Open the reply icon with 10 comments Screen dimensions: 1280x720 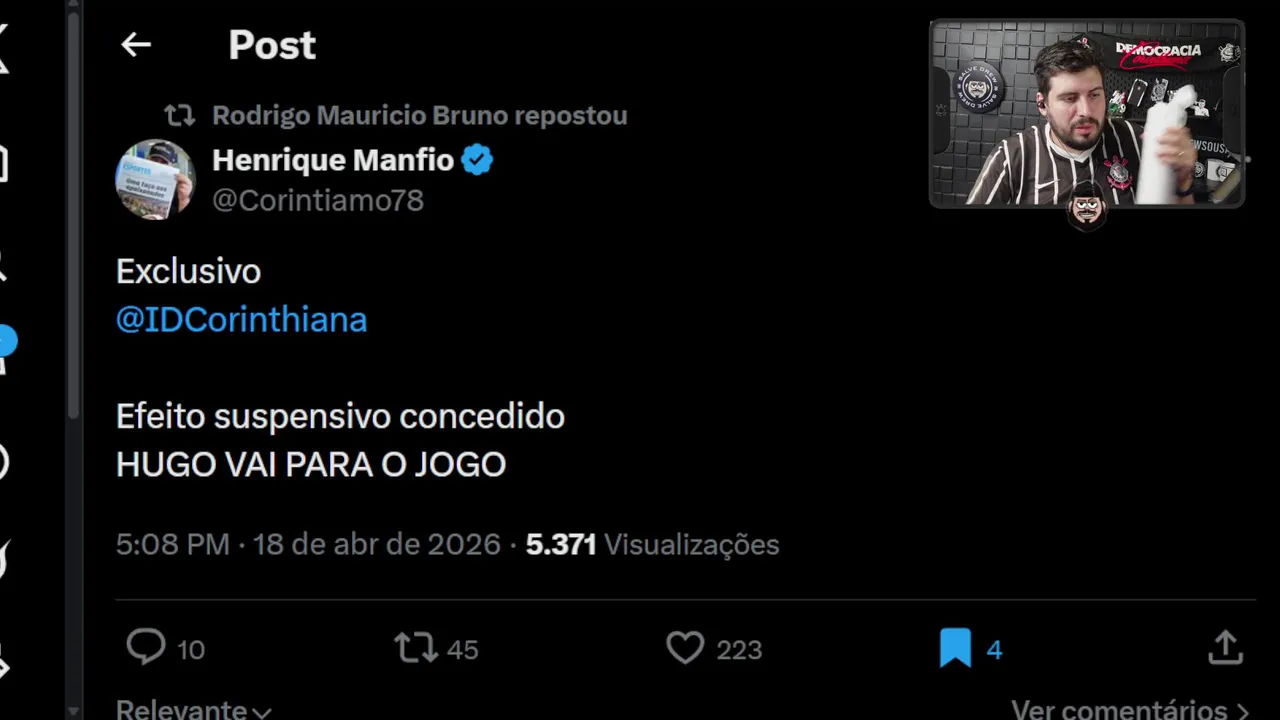tap(146, 648)
